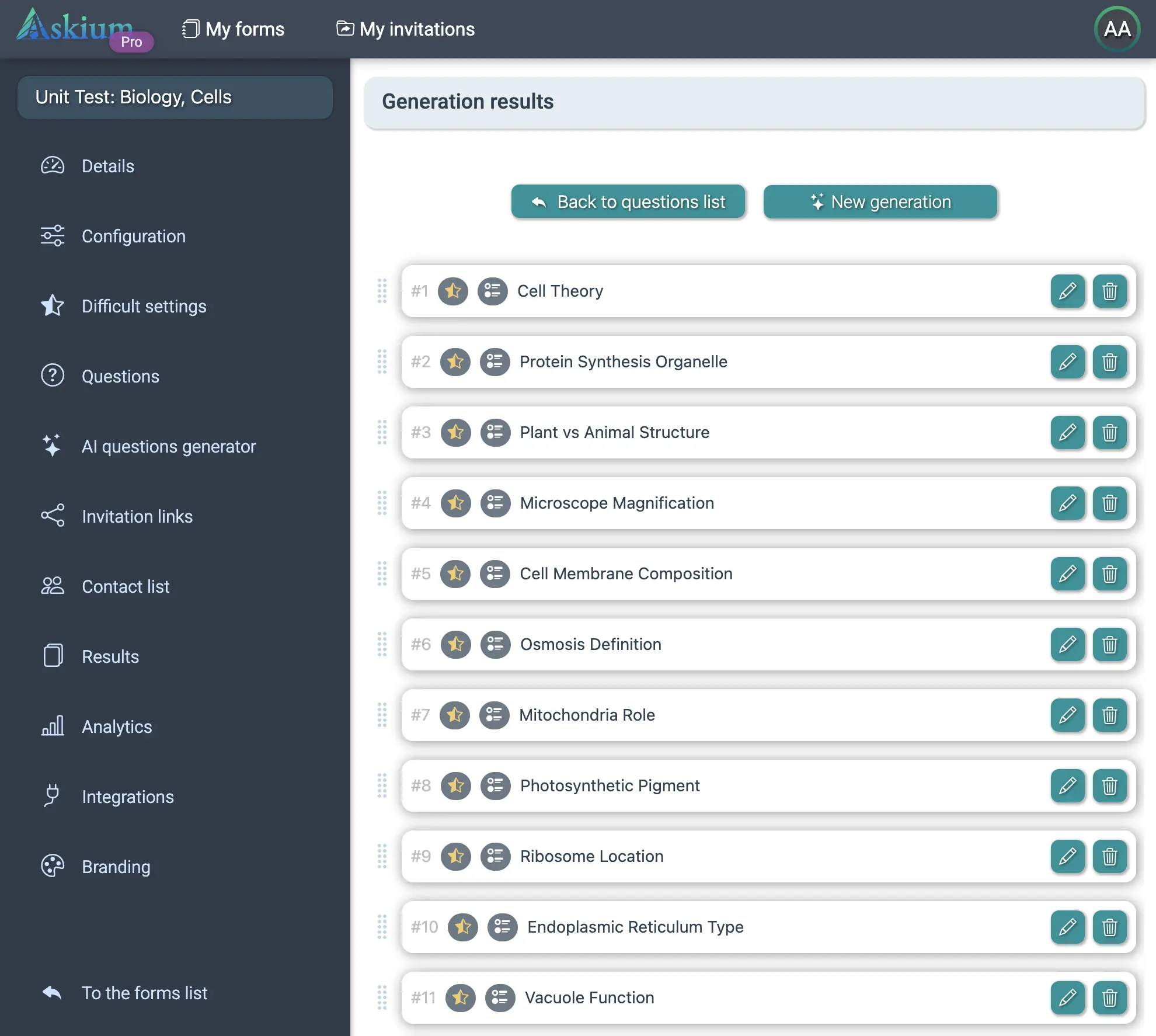Start a New generation

tap(880, 201)
